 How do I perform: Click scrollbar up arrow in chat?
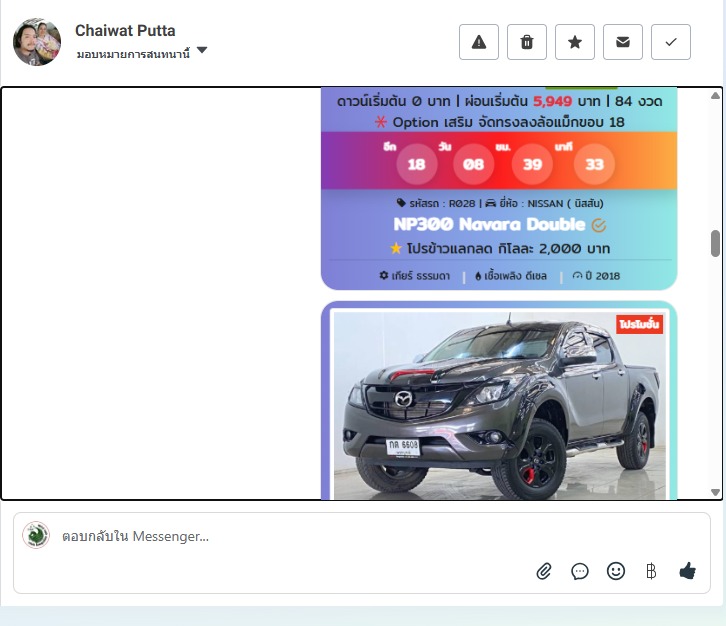[715, 95]
